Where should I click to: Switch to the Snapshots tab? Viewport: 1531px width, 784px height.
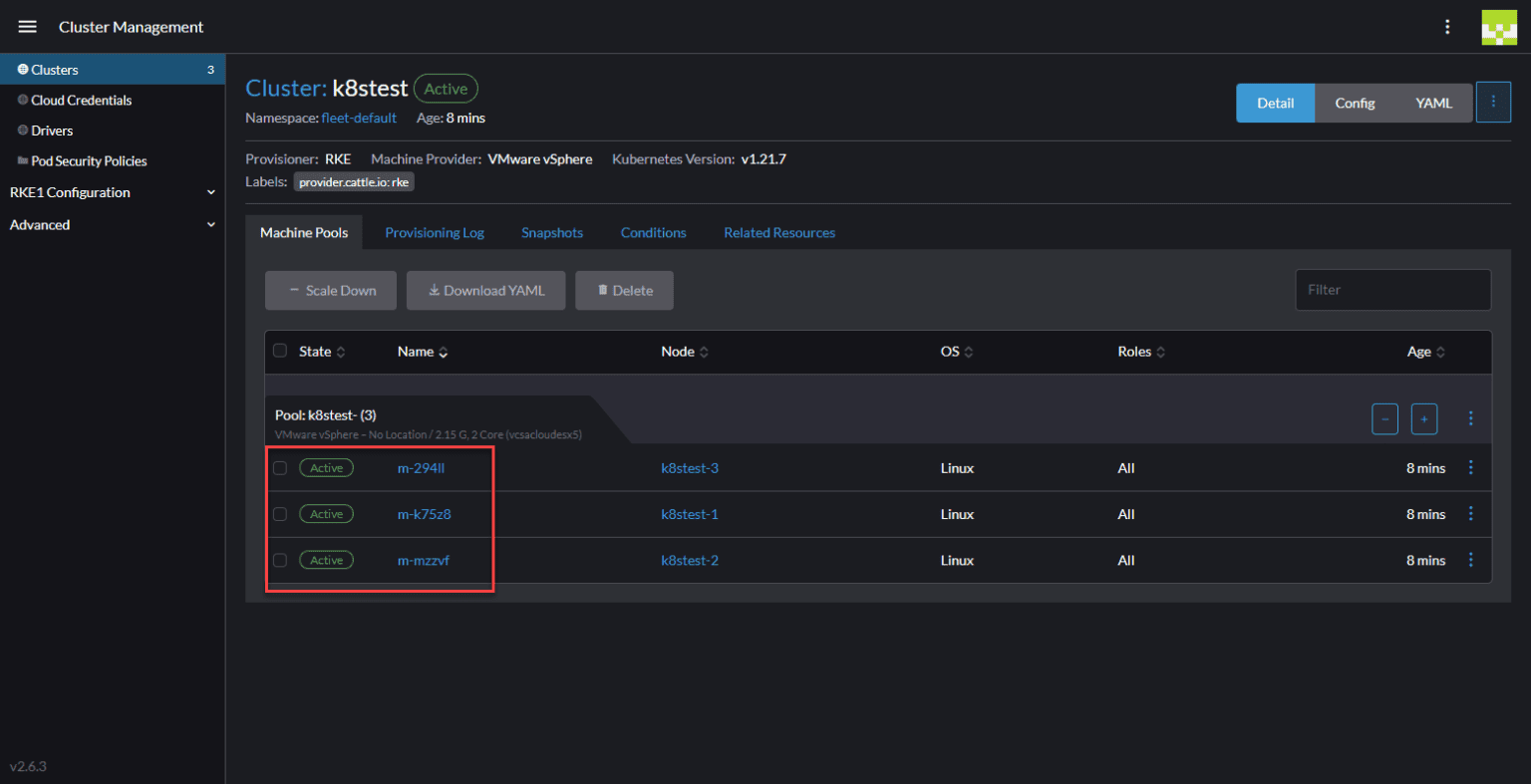552,232
